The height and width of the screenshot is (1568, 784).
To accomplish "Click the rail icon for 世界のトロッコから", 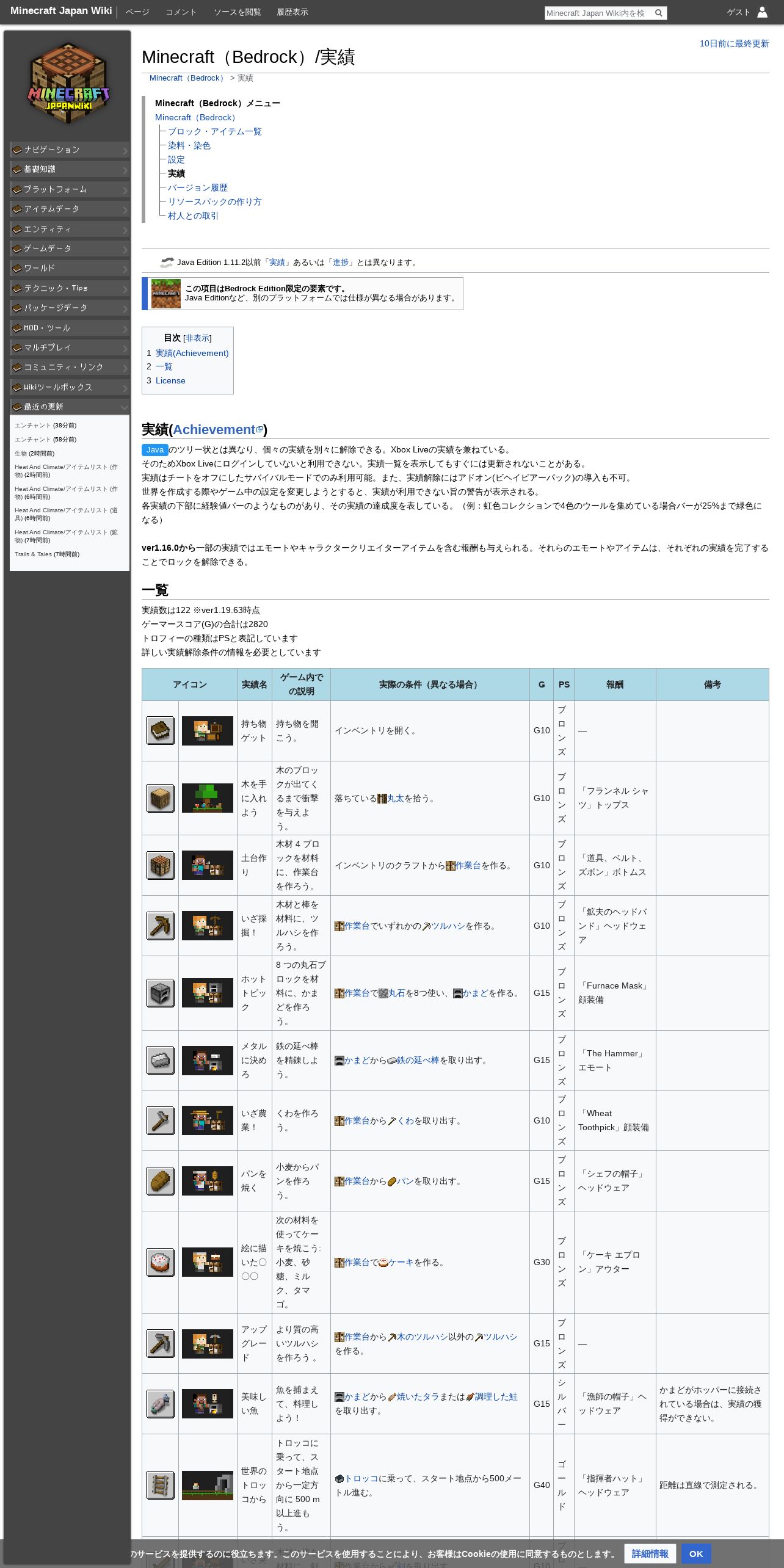I will pyautogui.click(x=160, y=1485).
